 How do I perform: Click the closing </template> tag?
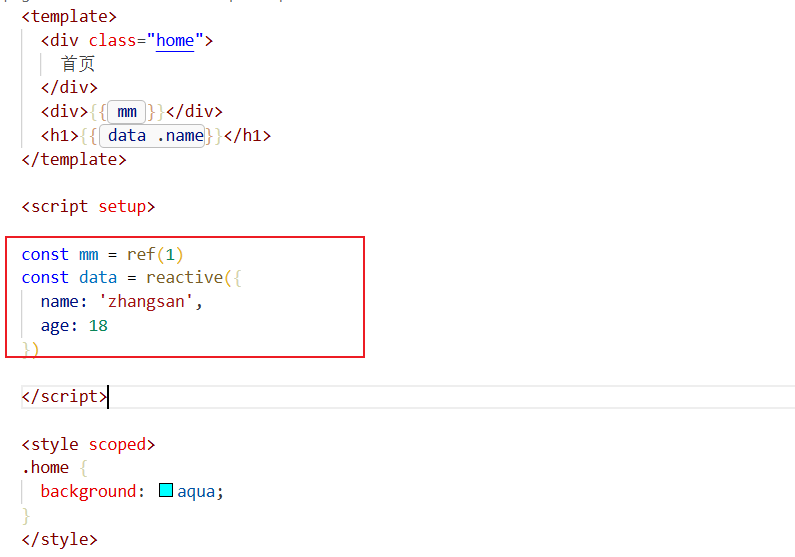[74, 160]
